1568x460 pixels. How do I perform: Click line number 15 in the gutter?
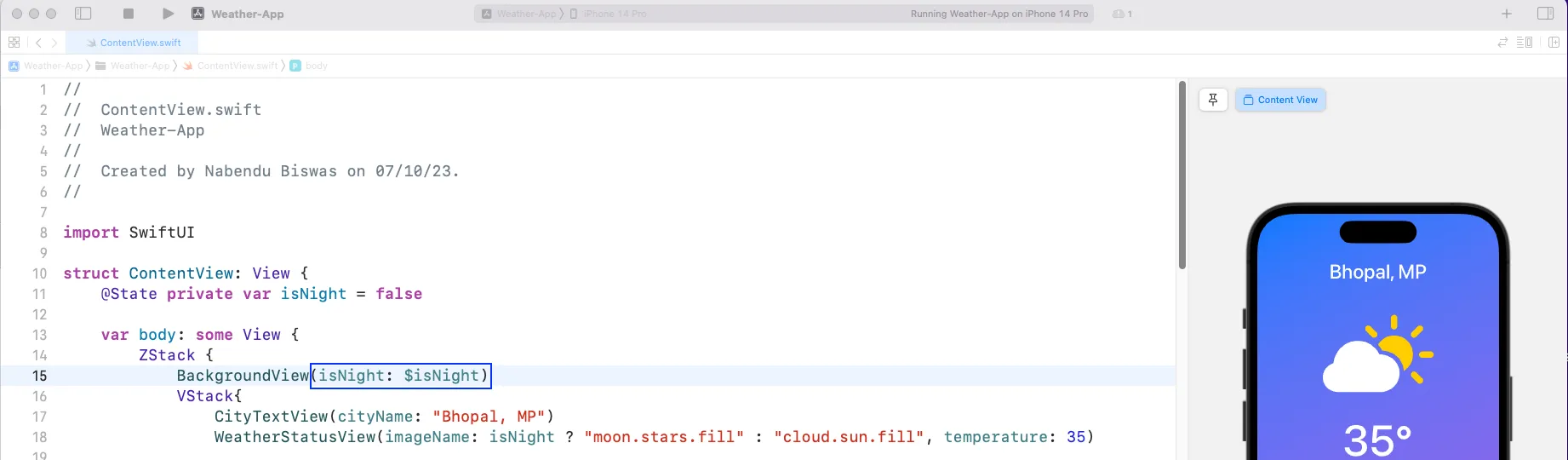click(40, 376)
